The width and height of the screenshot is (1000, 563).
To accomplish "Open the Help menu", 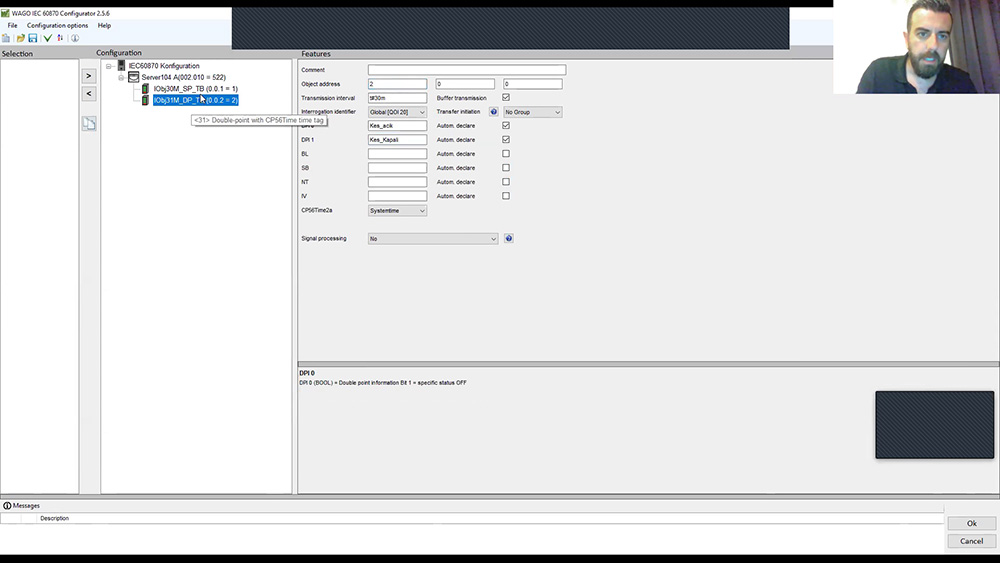I will click(x=104, y=26).
